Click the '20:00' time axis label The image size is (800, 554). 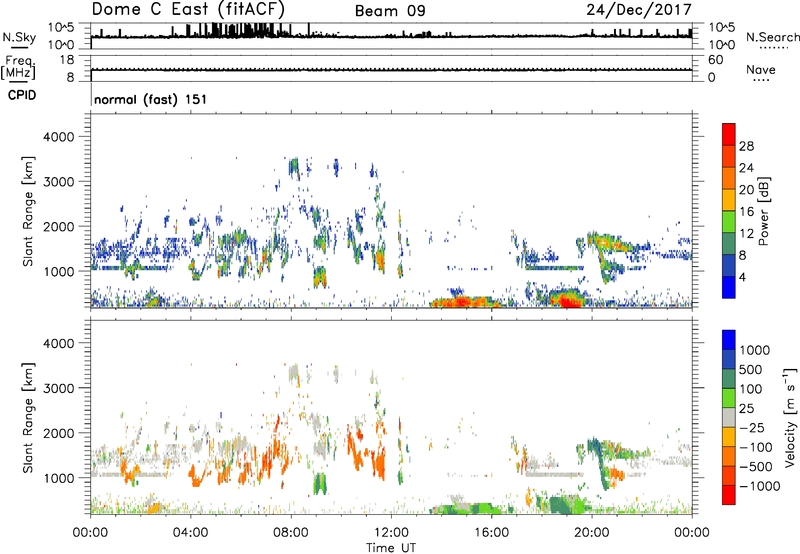click(x=591, y=533)
